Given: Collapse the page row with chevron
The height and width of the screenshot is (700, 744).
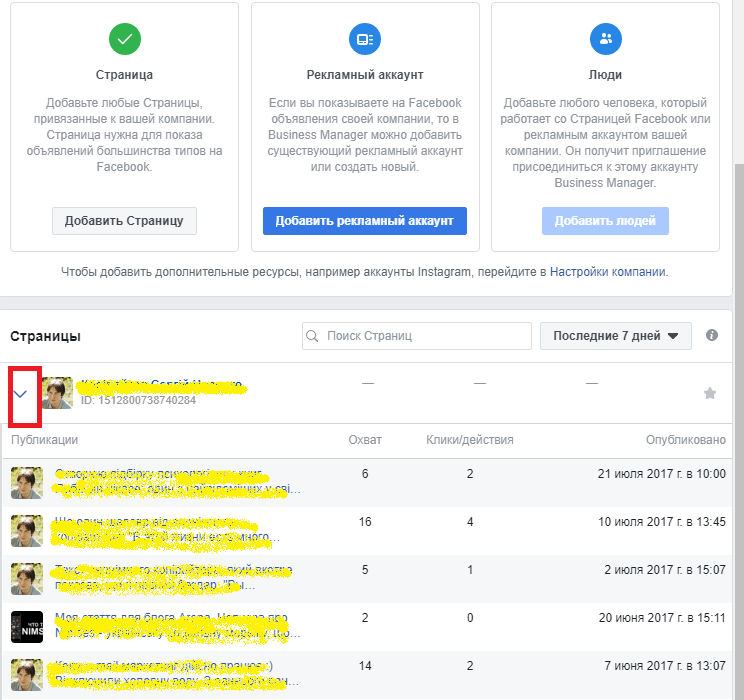Looking at the screenshot, I should (21, 394).
